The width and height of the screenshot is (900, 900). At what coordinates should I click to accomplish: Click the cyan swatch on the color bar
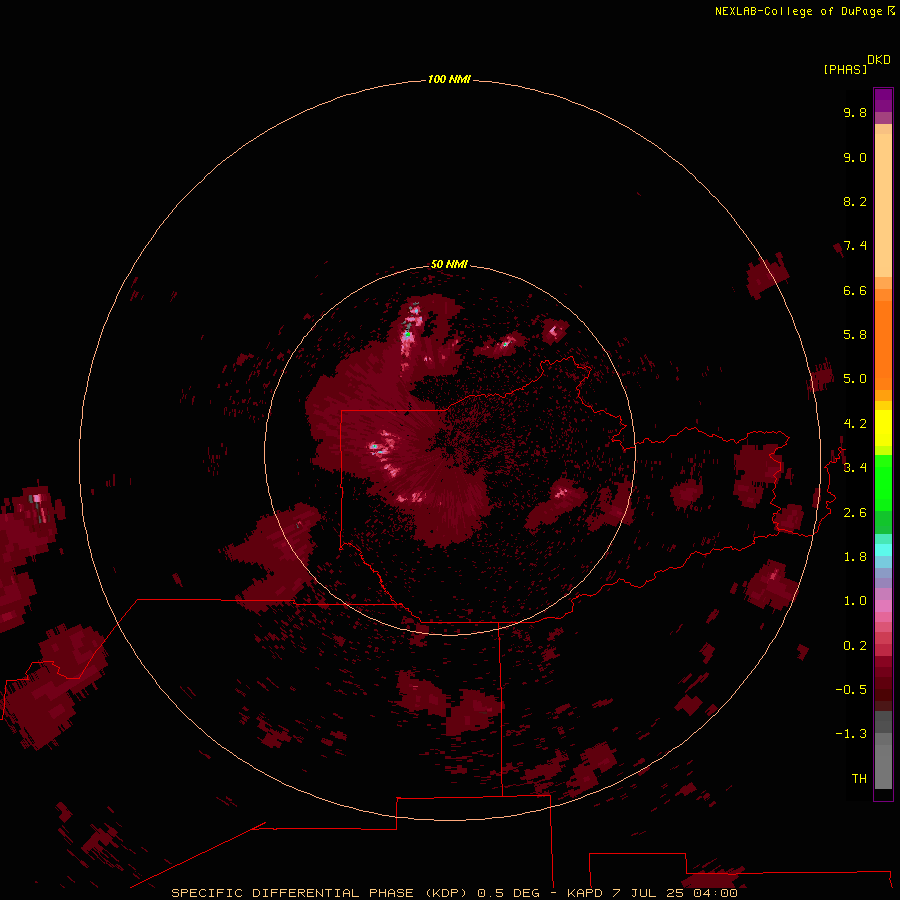click(883, 550)
